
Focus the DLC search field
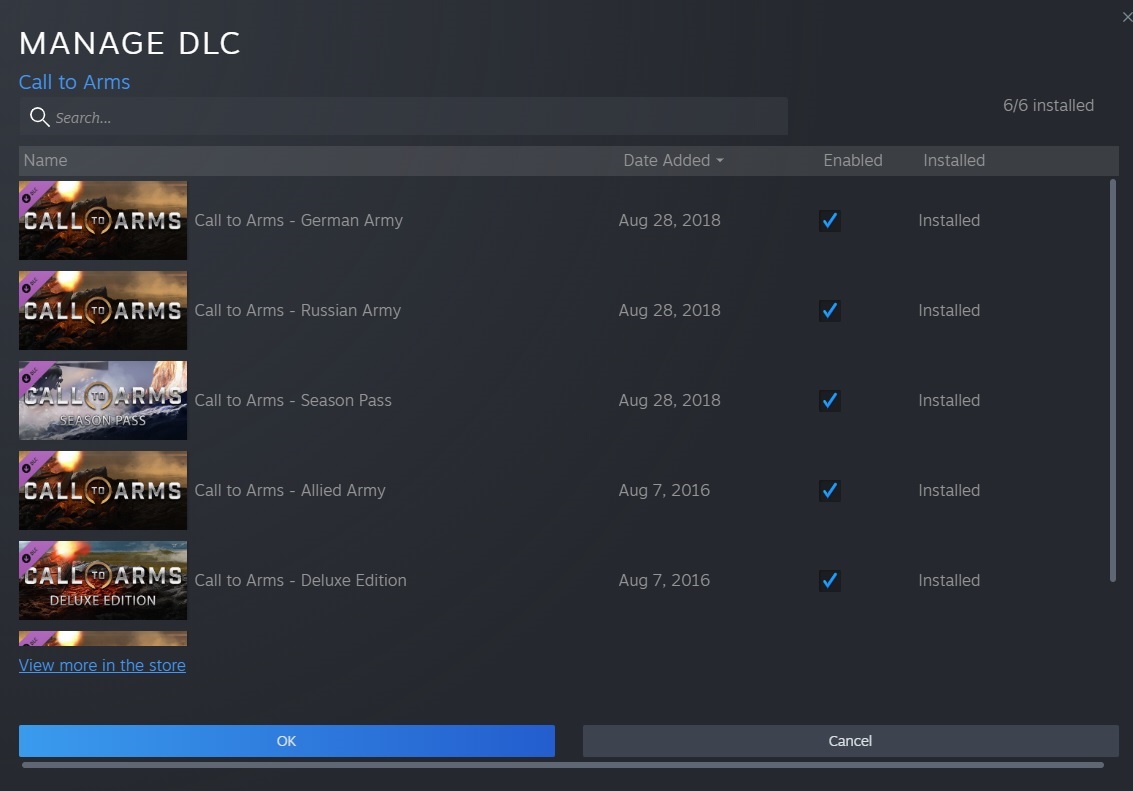pos(403,117)
